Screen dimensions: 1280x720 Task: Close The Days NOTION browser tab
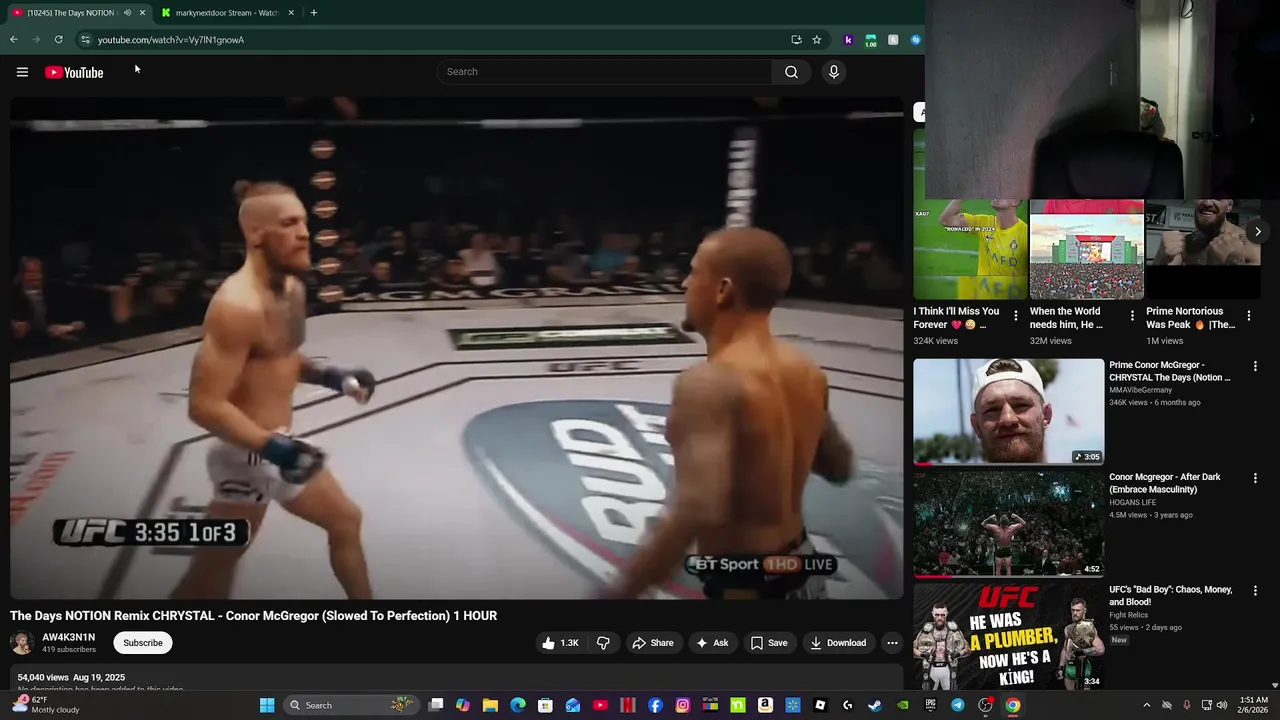(142, 13)
